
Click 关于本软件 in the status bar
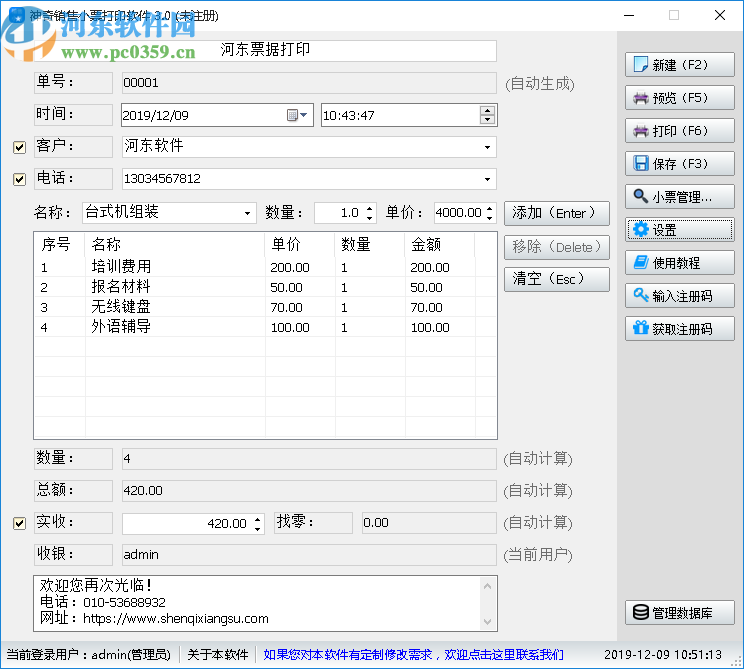coord(218,655)
